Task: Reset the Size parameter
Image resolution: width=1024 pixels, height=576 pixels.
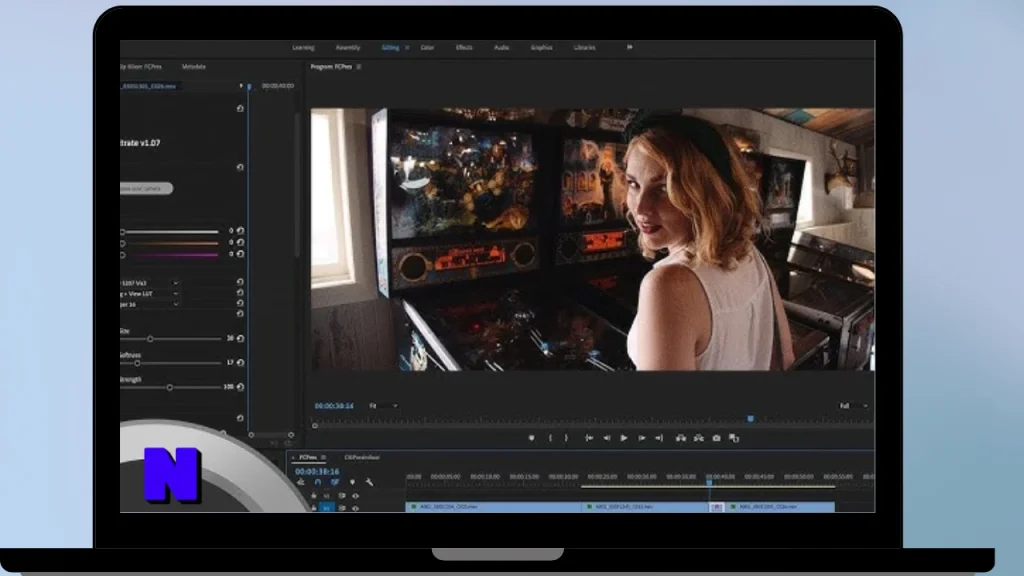Action: 240,338
